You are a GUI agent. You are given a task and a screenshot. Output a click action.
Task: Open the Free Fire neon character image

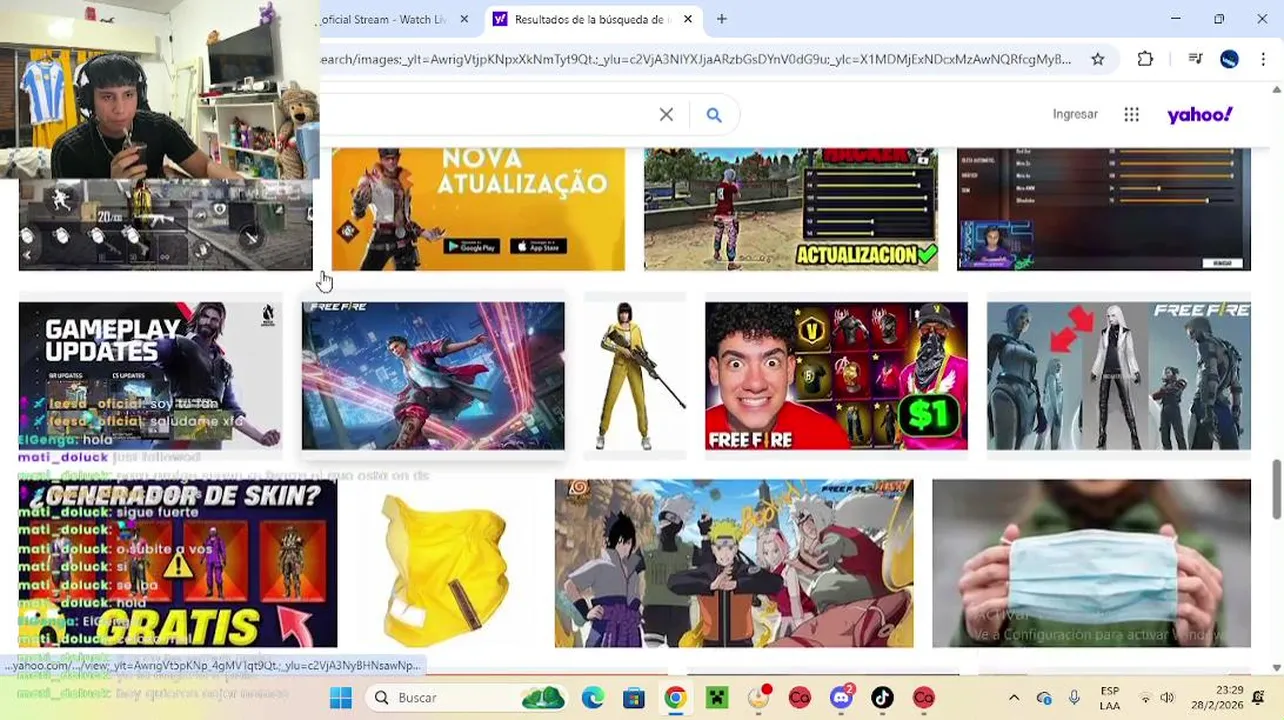(x=433, y=376)
